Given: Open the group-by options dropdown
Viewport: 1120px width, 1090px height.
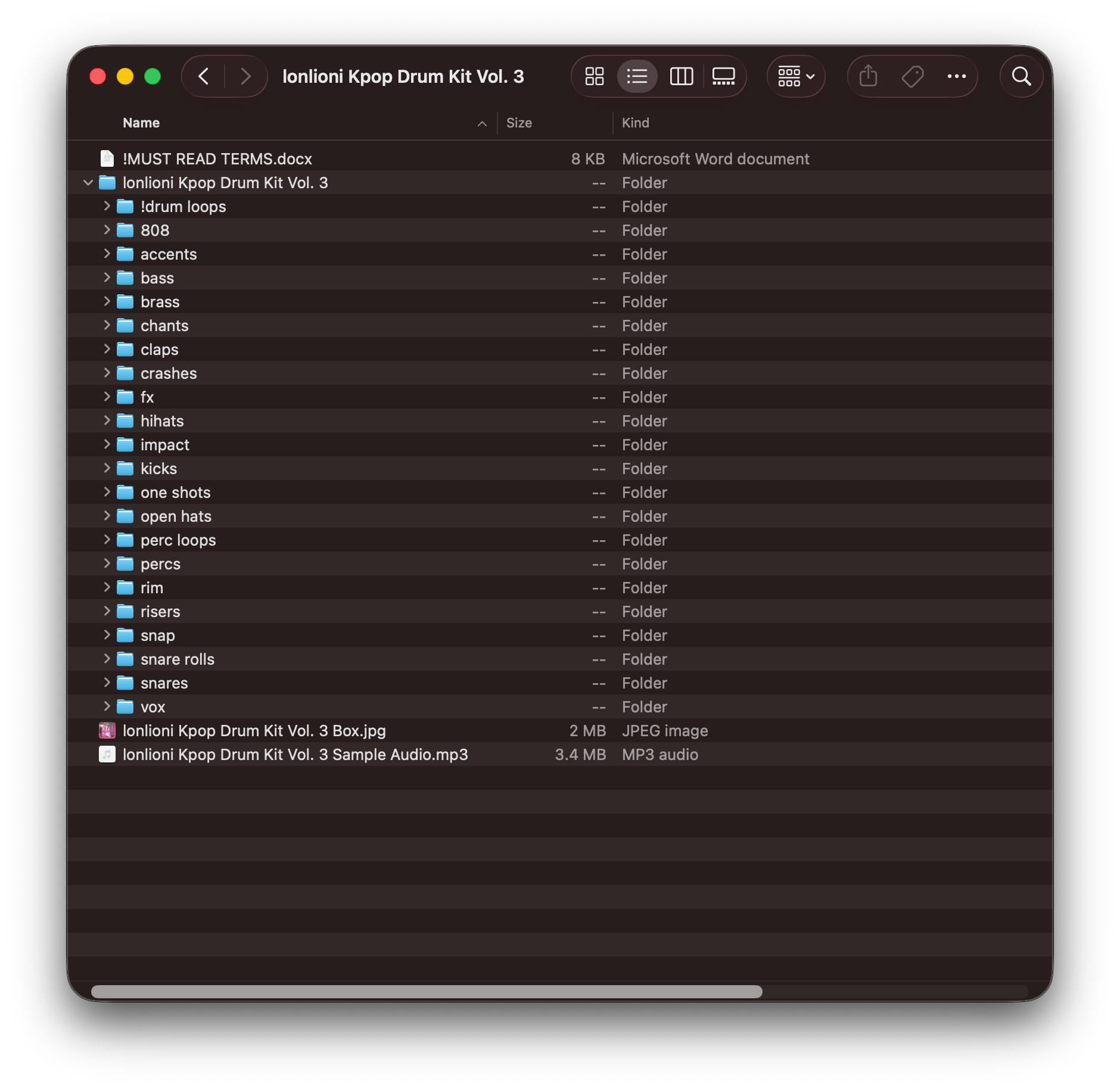Looking at the screenshot, I should coord(796,76).
